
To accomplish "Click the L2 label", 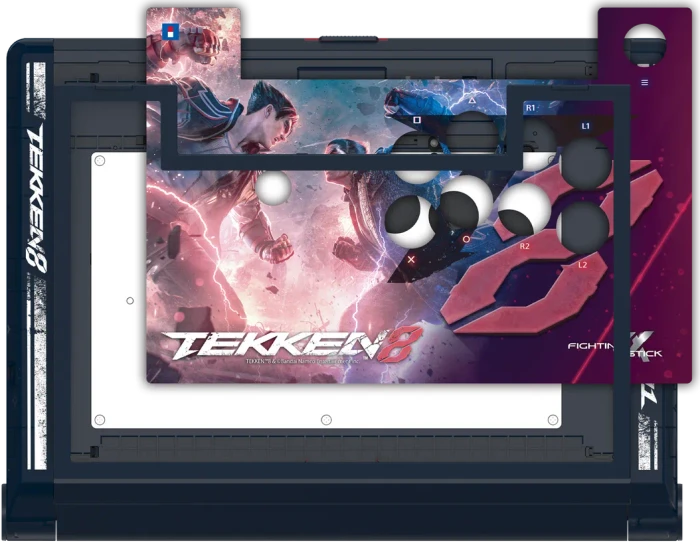I will tap(583, 265).
